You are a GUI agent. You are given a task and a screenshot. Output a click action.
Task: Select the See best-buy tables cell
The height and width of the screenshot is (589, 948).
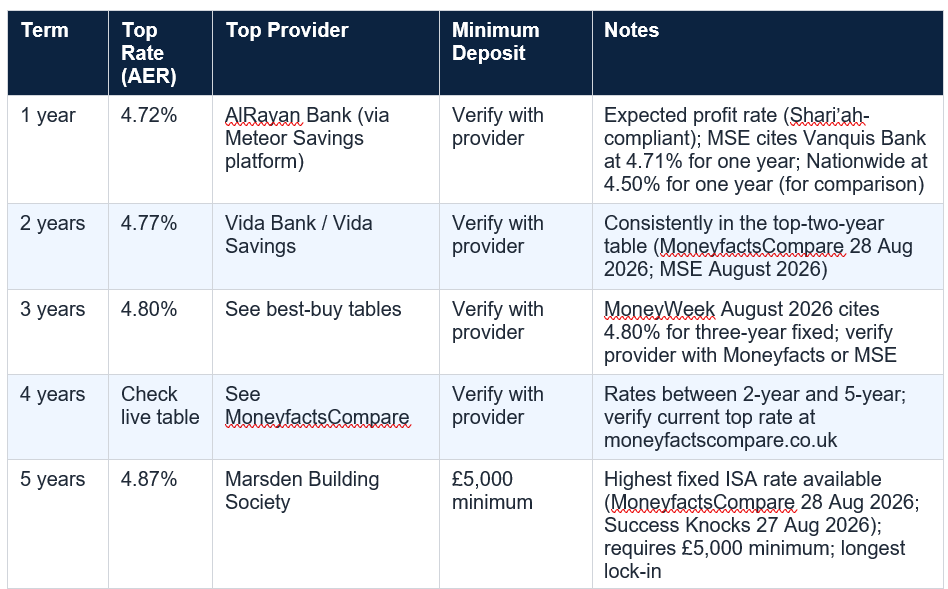point(326,332)
